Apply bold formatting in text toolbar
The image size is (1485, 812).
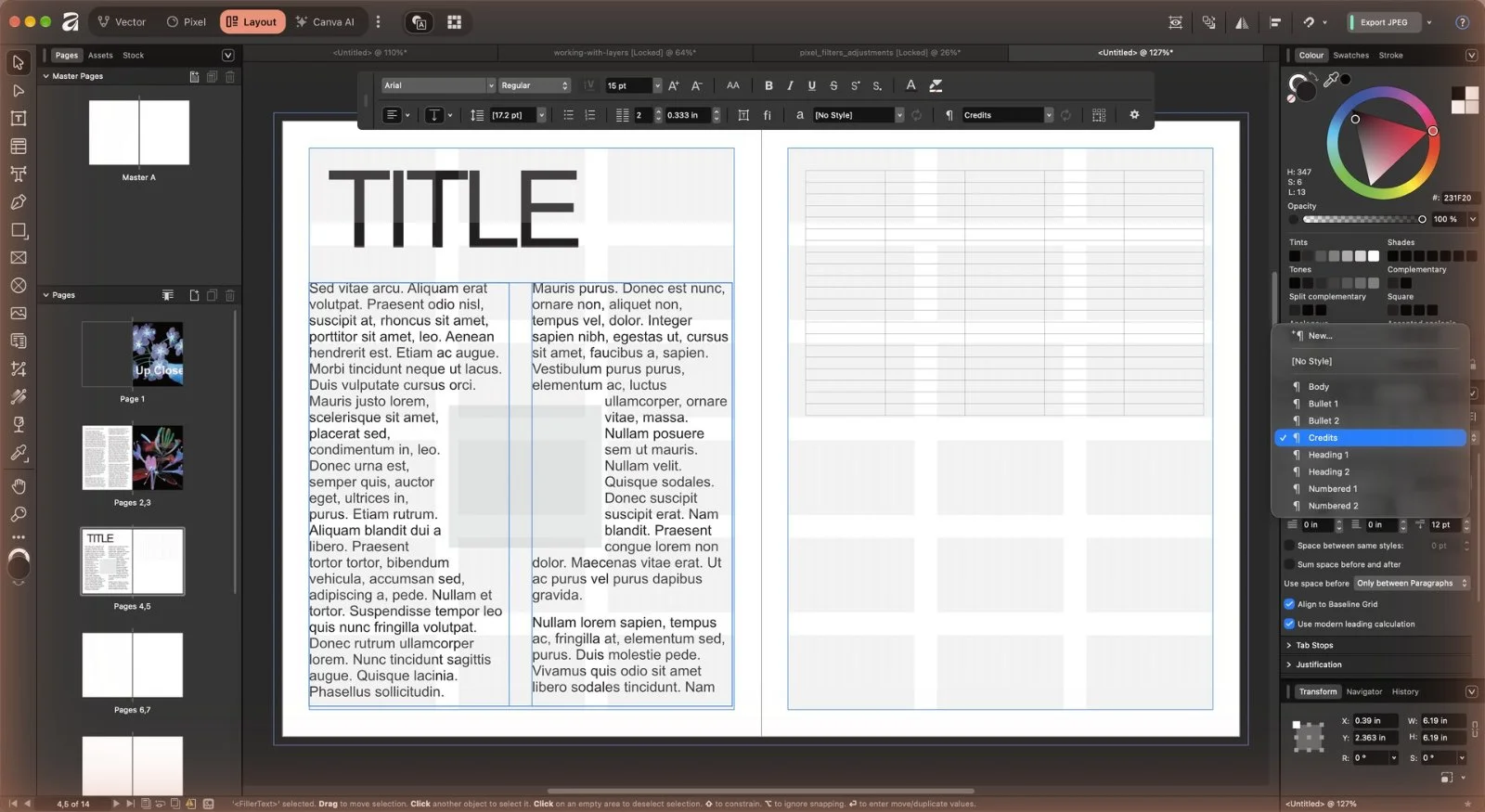[768, 85]
